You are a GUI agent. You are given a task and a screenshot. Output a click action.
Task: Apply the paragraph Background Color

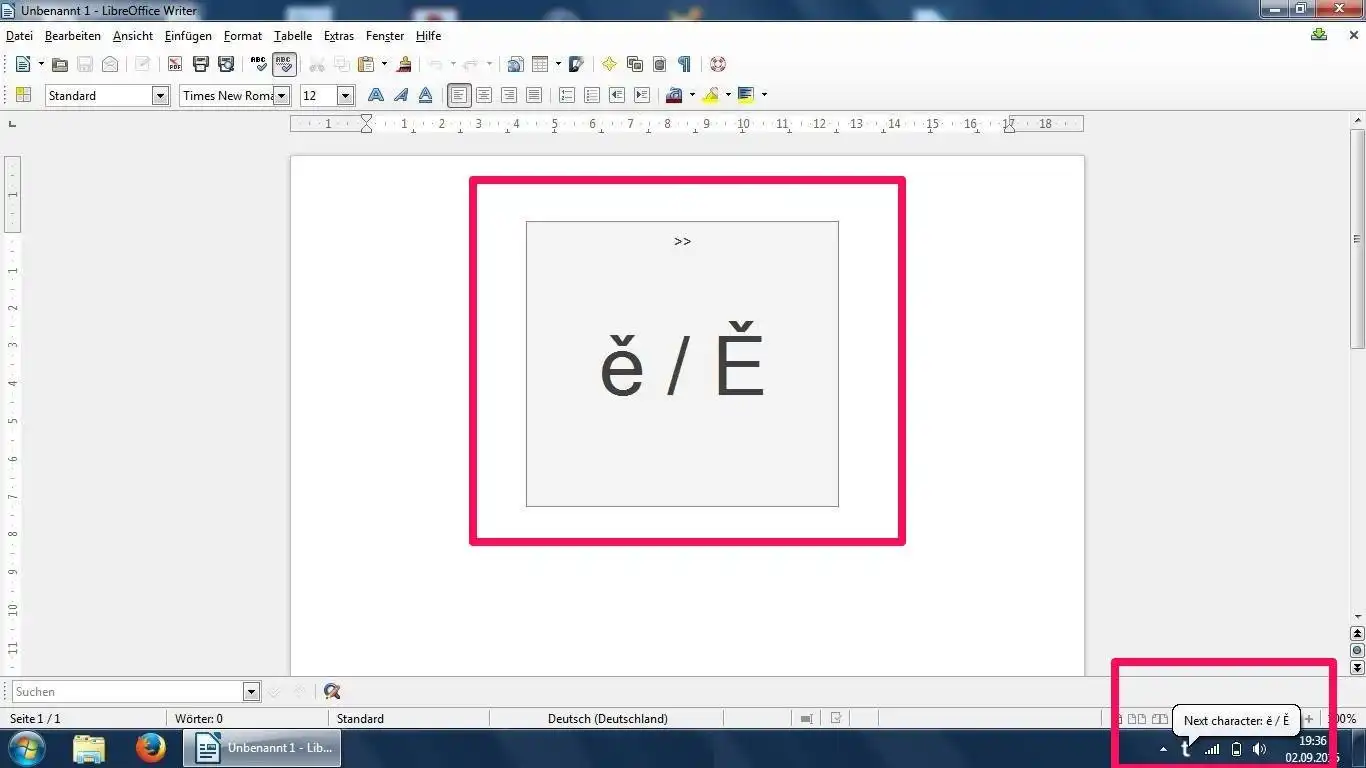(746, 95)
